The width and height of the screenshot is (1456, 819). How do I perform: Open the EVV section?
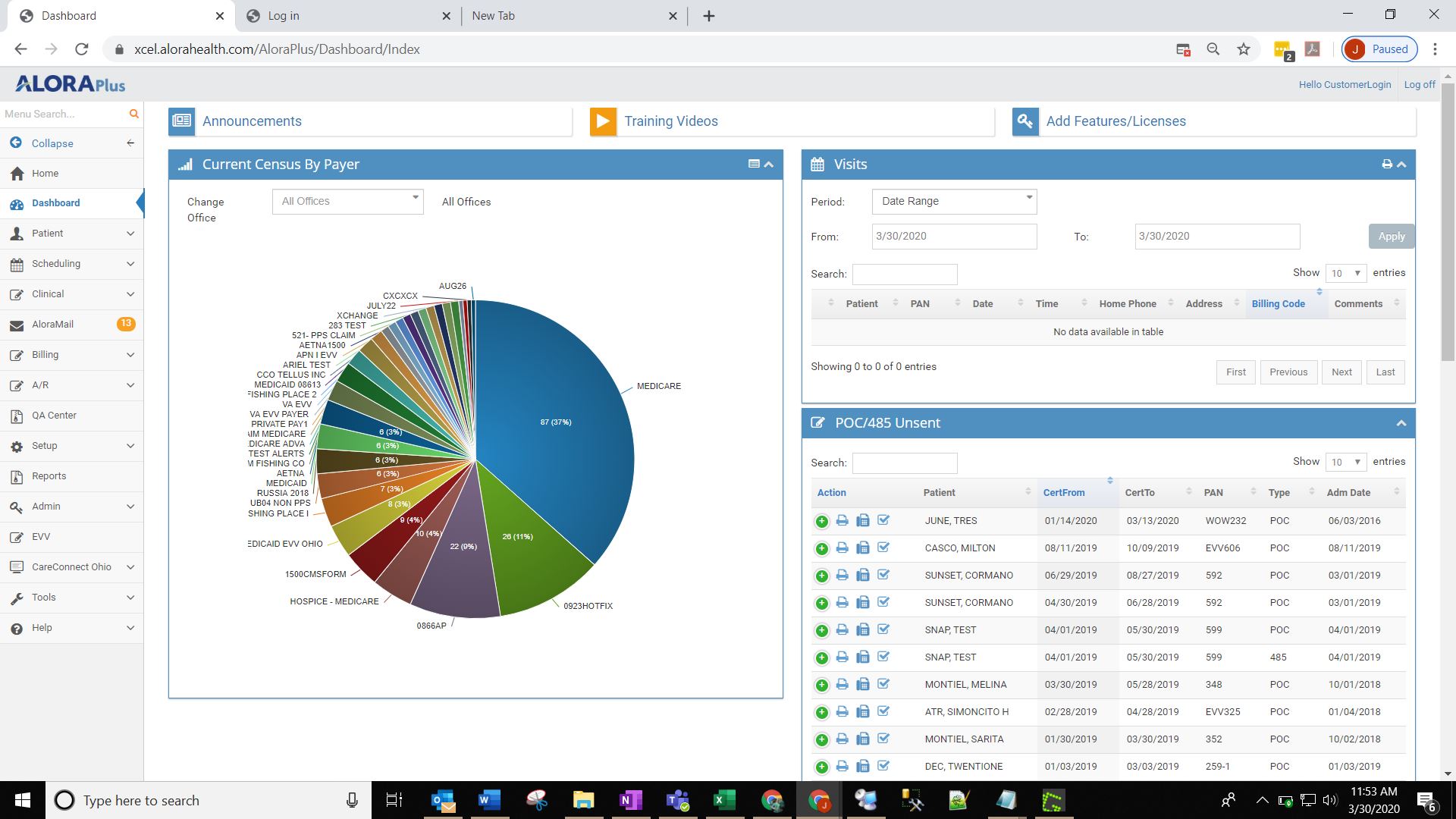(41, 536)
